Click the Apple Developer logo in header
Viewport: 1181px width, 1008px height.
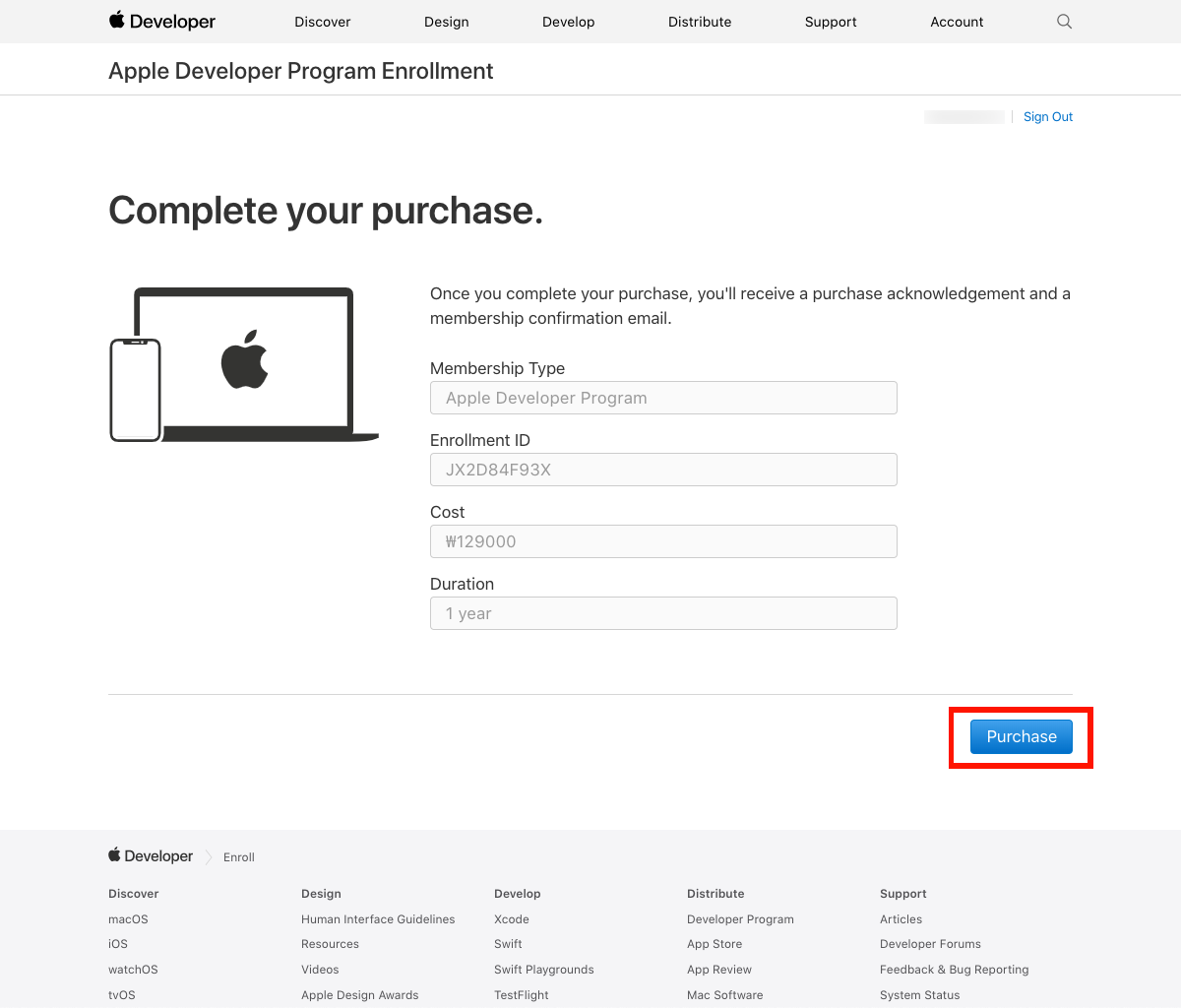pyautogui.click(x=162, y=22)
